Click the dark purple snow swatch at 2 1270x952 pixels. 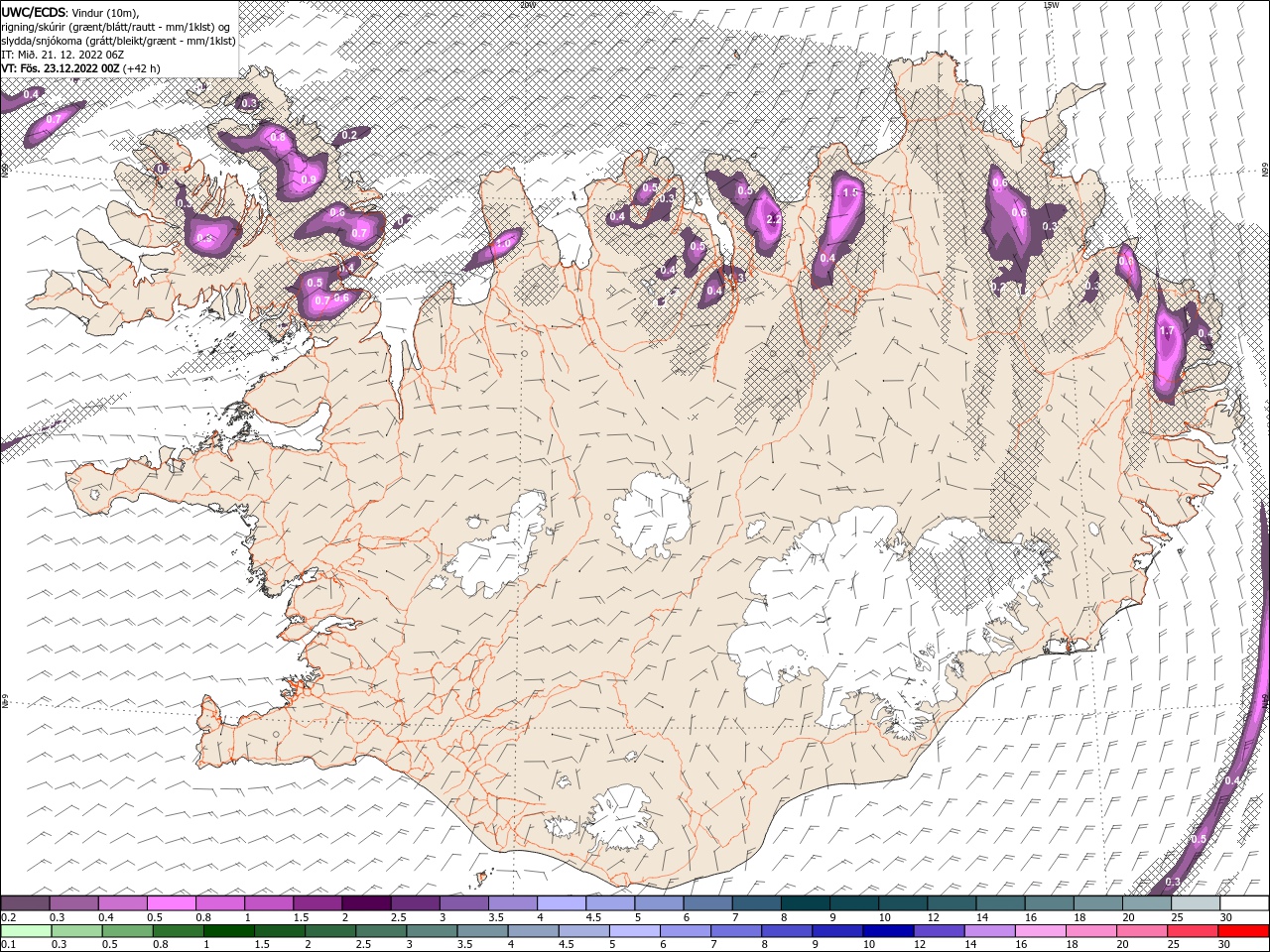tap(366, 903)
